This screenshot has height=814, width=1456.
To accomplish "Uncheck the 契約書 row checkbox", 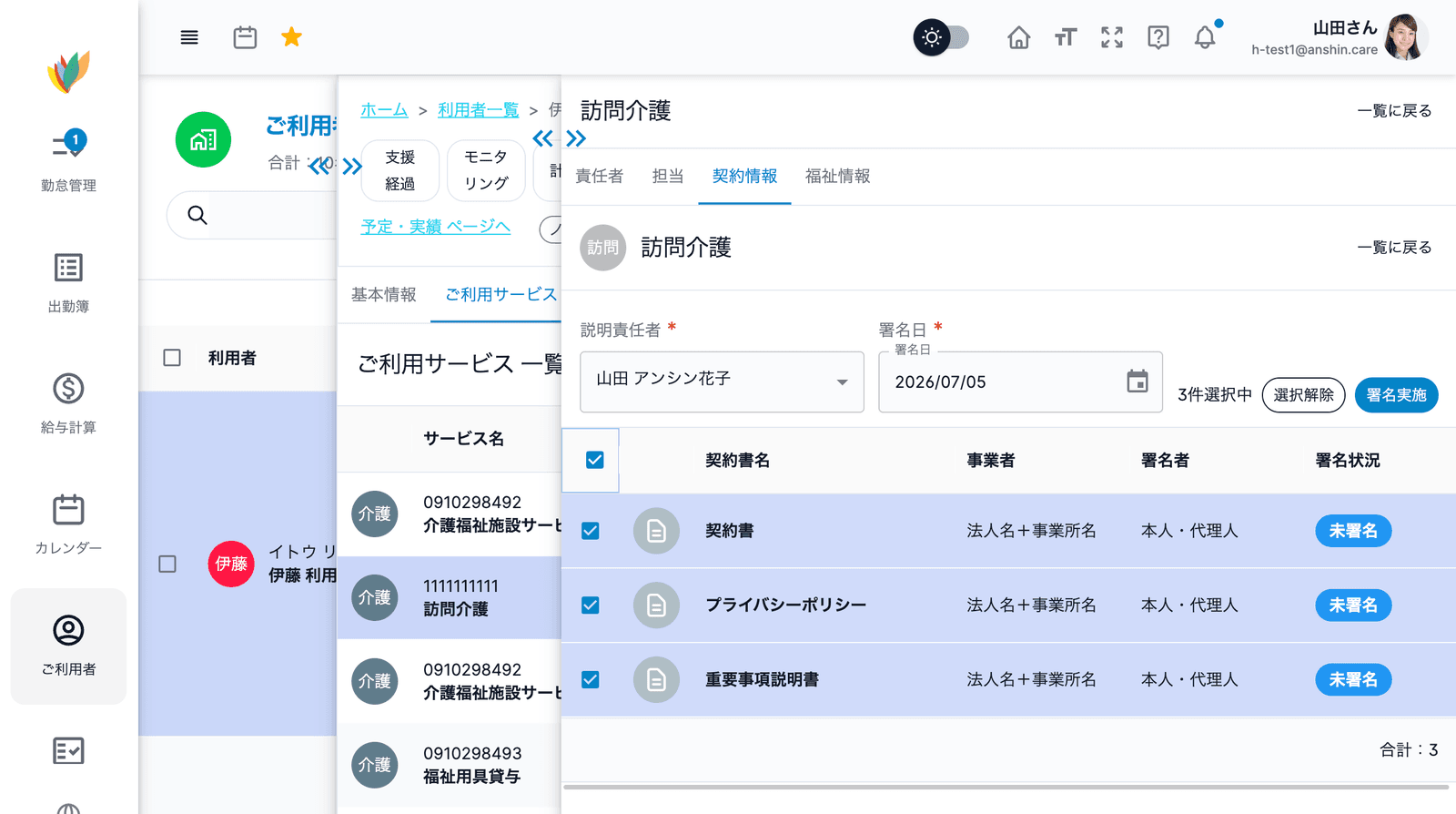I will [591, 531].
